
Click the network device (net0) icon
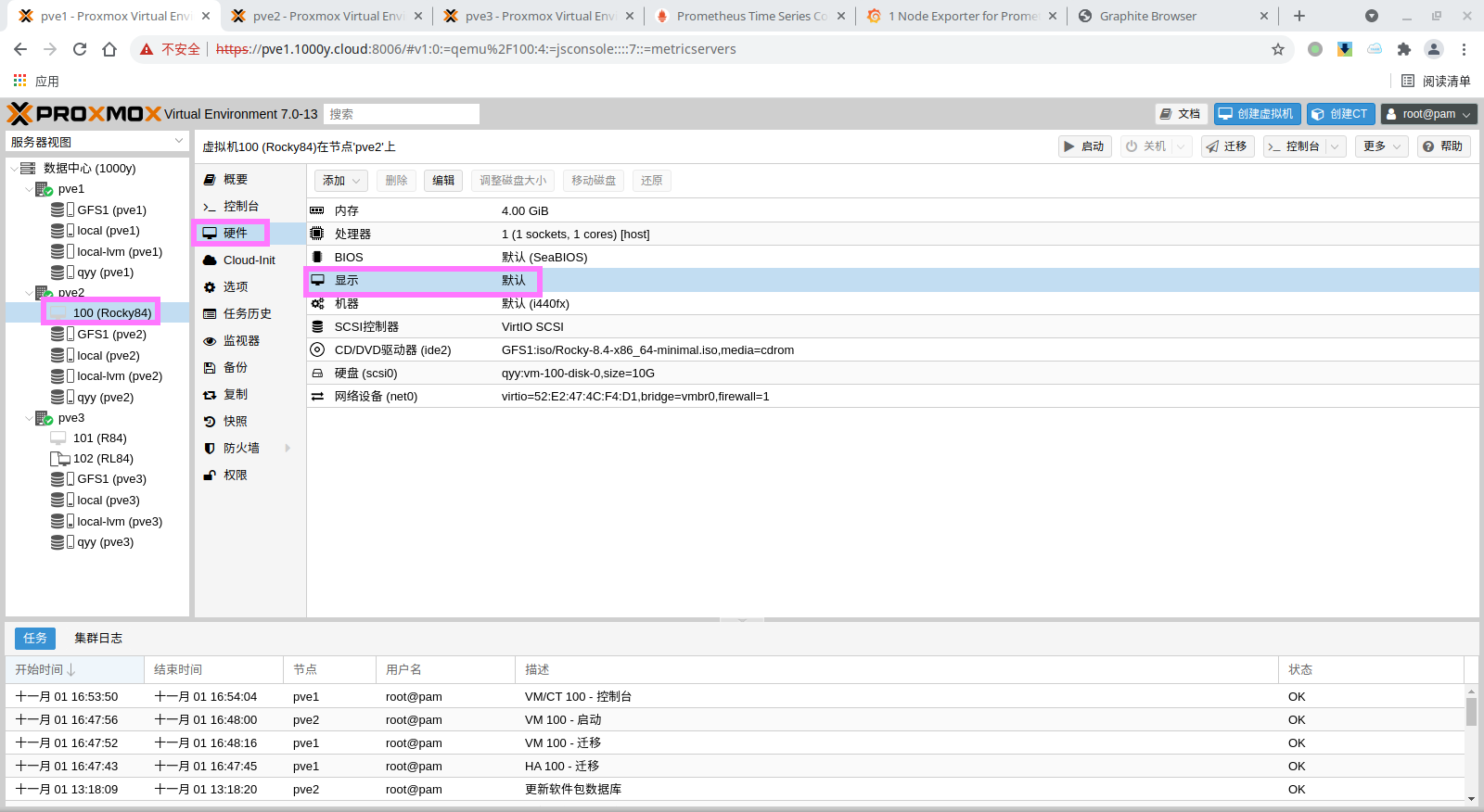point(317,397)
